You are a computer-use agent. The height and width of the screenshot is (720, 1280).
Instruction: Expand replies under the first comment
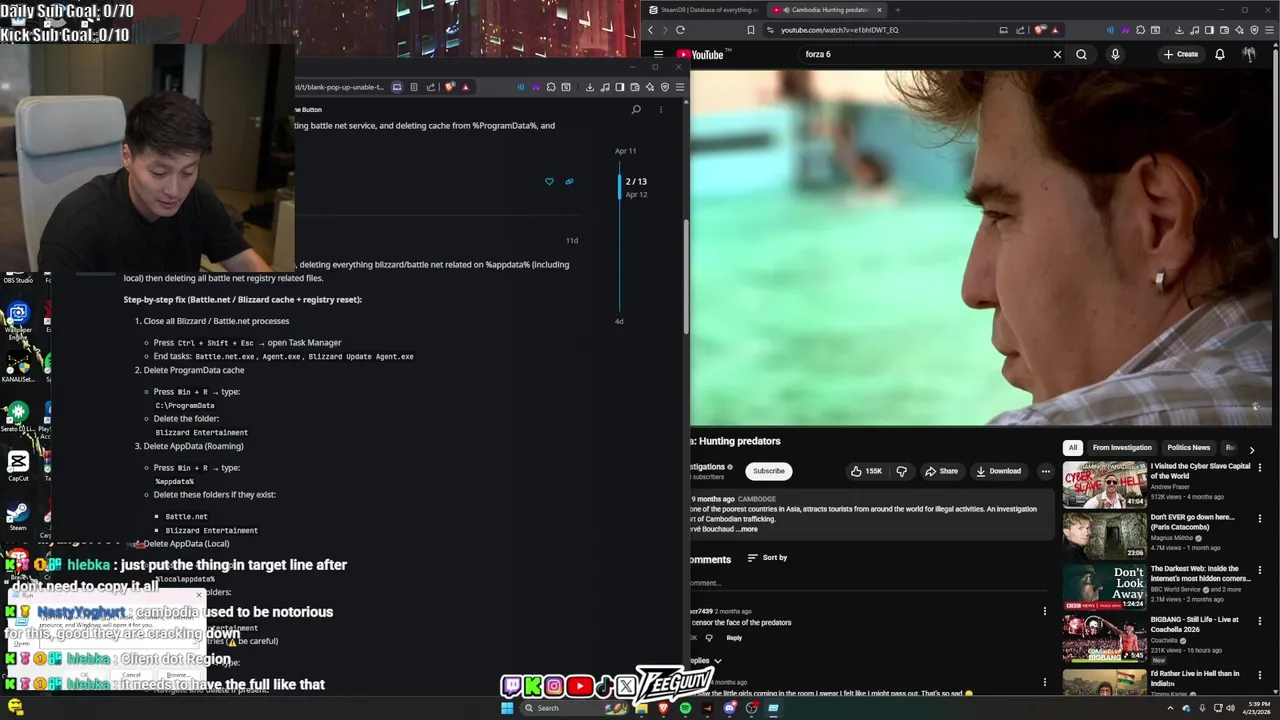704,661
